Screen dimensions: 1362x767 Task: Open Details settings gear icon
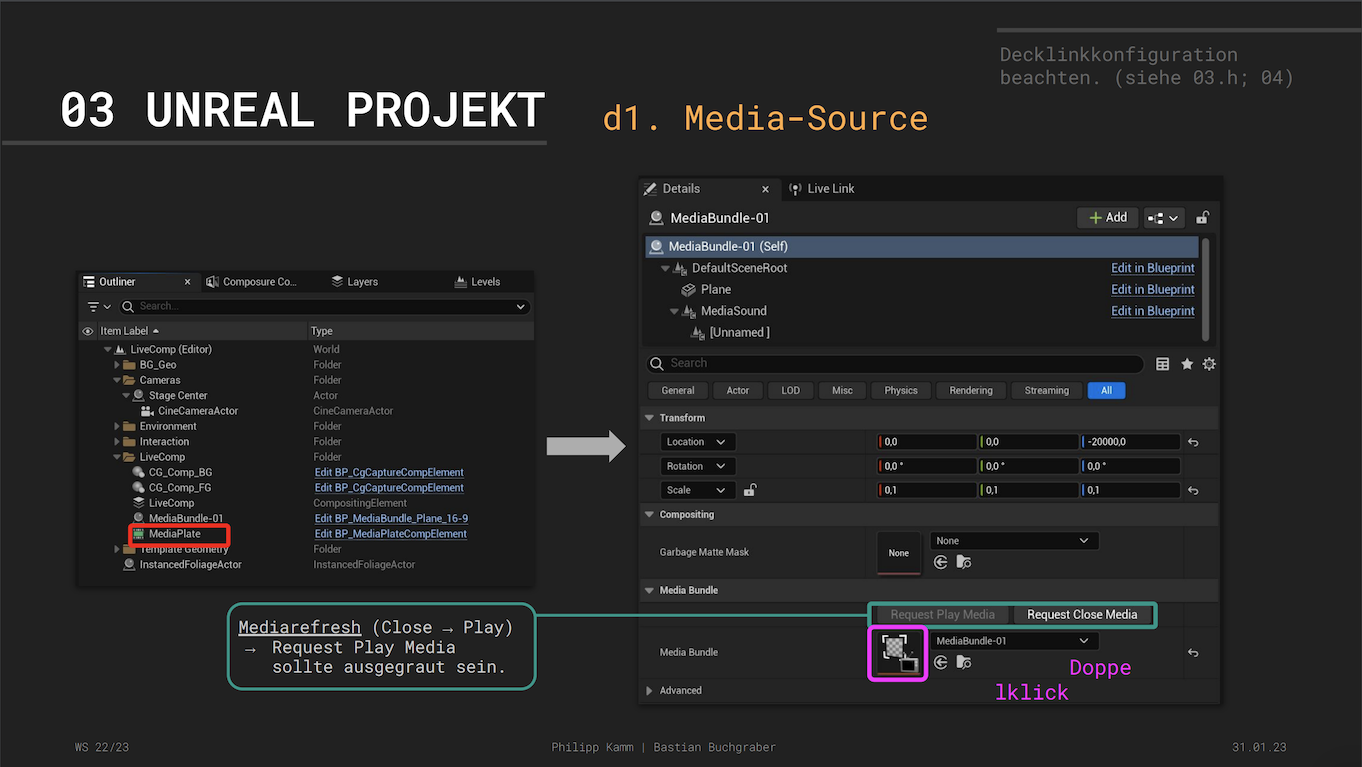pyautogui.click(x=1209, y=364)
